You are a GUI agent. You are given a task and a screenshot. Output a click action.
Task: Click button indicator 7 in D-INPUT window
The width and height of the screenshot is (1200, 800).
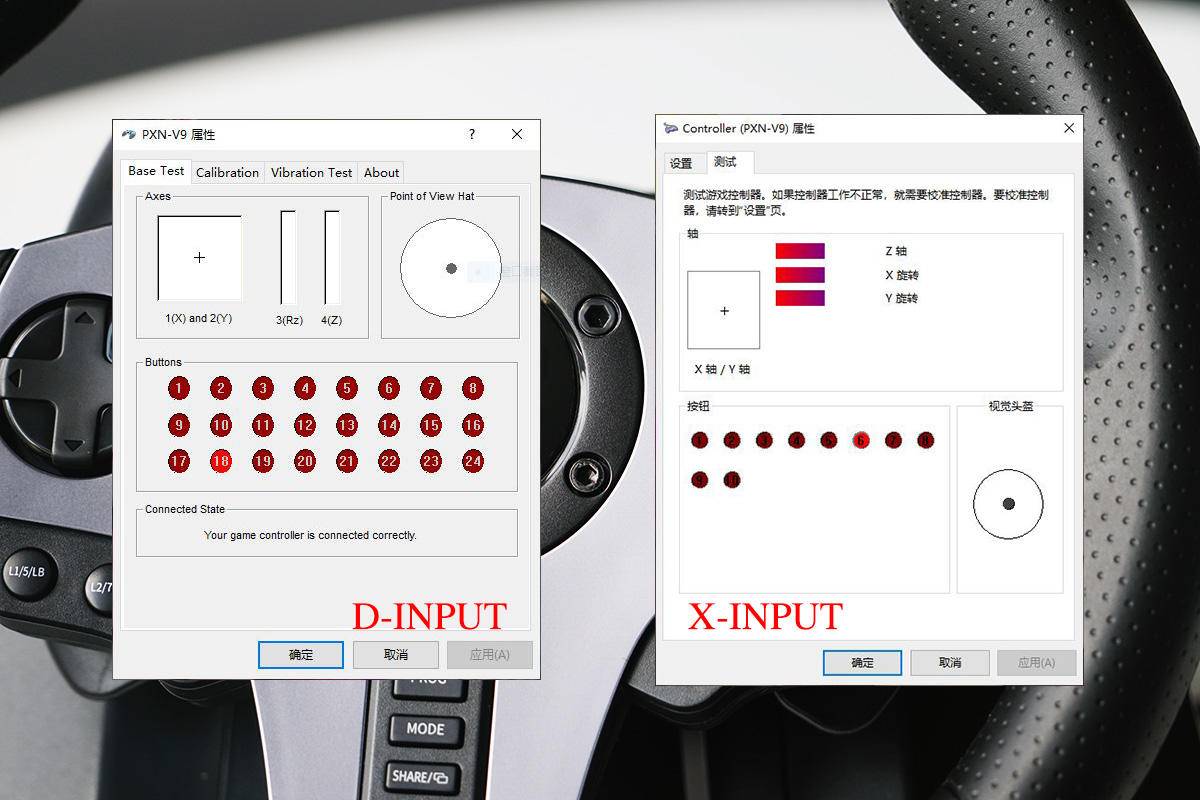(x=431, y=388)
